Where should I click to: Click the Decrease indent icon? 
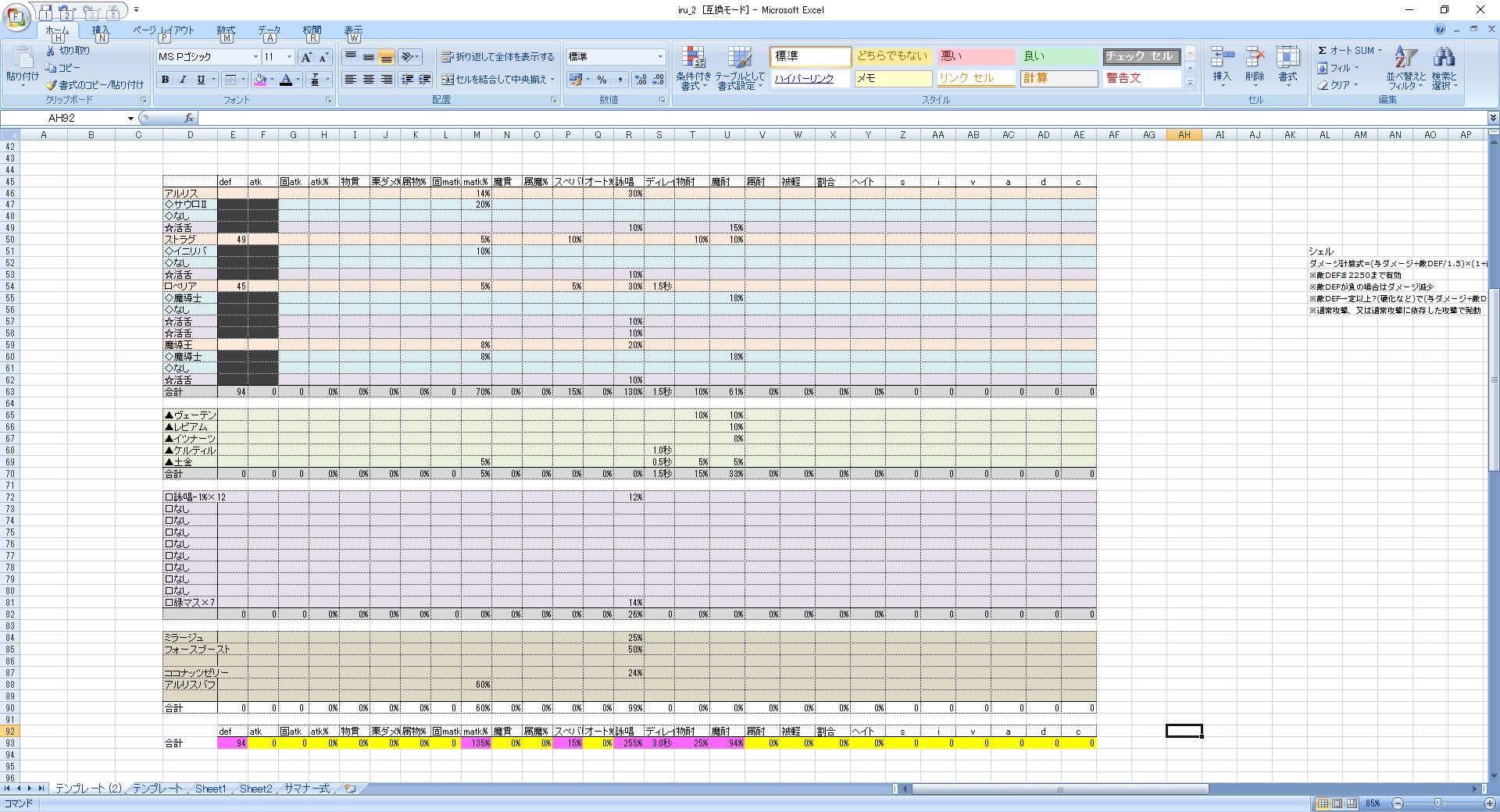407,80
